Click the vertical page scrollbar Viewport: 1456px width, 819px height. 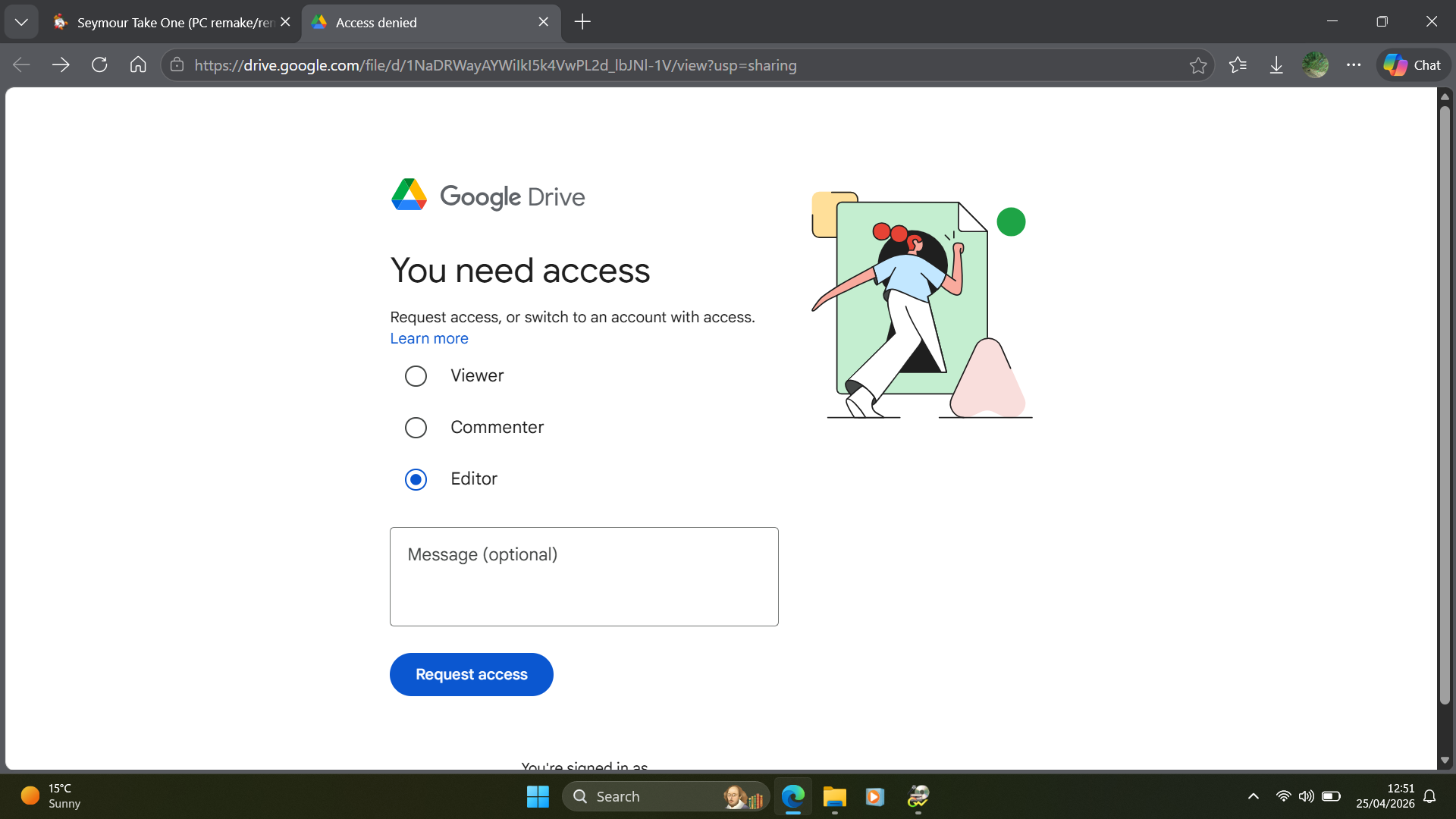tap(1445, 406)
